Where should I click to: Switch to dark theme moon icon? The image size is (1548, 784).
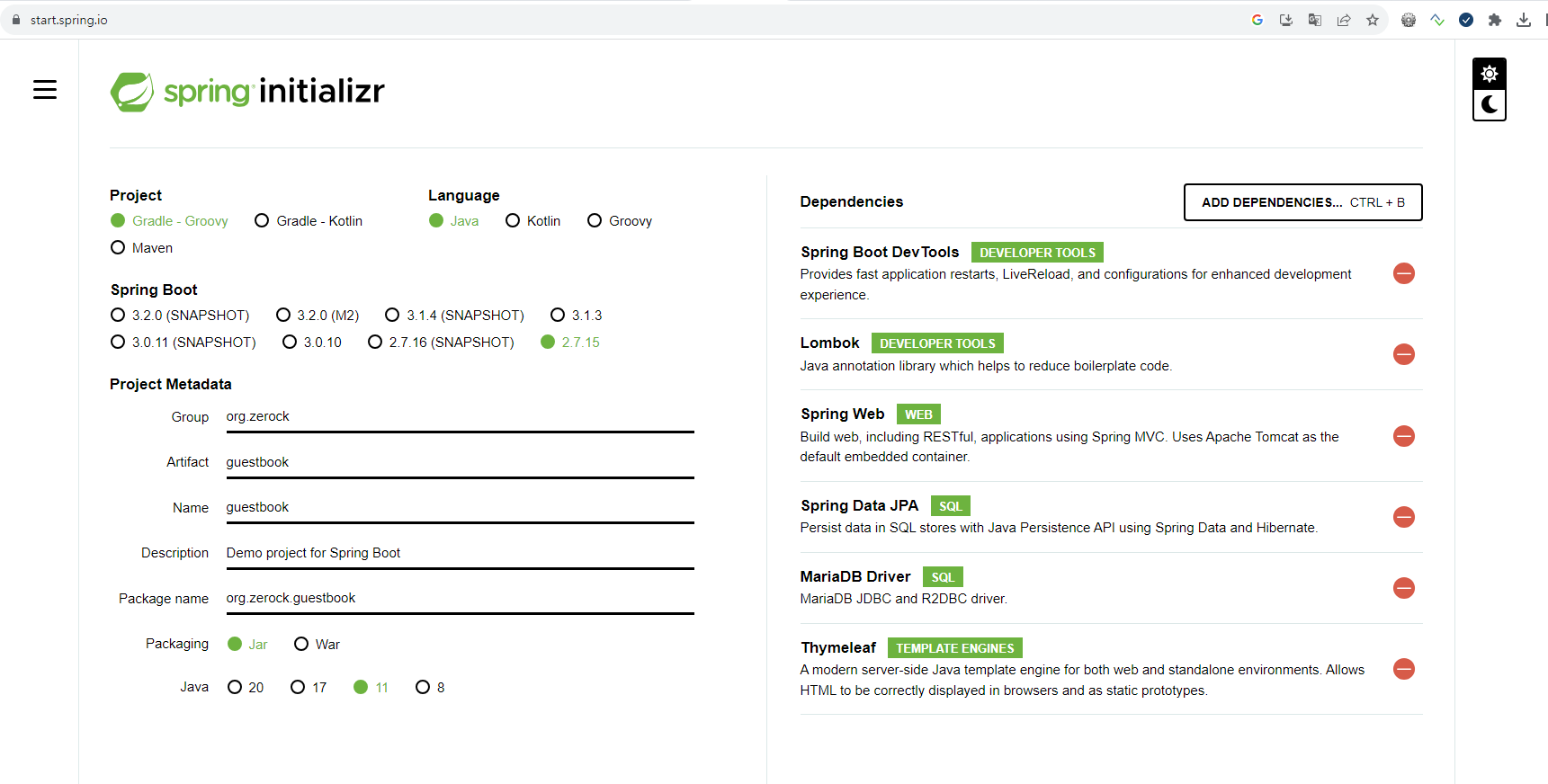point(1490,104)
